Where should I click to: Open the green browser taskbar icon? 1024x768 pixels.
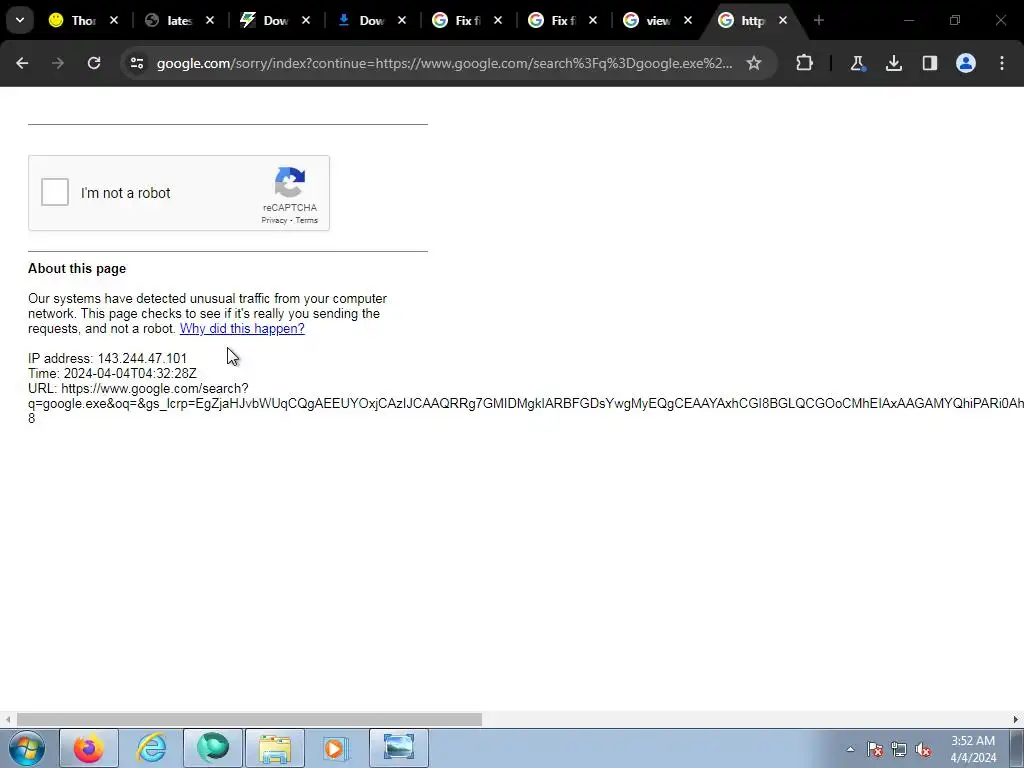(213, 748)
